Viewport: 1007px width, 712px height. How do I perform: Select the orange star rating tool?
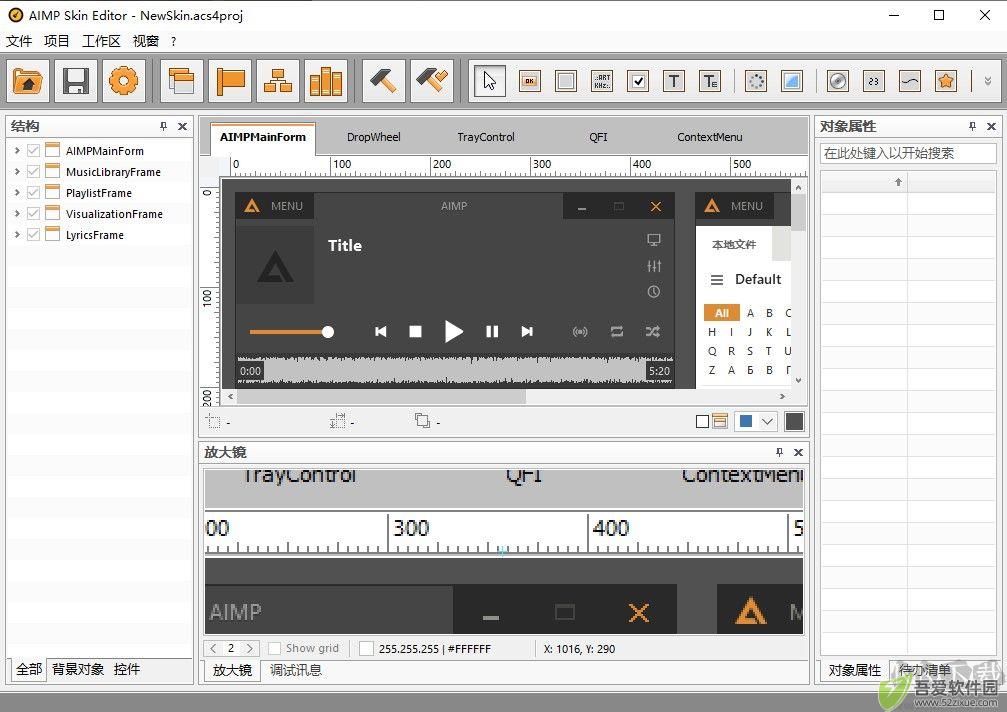pos(946,81)
